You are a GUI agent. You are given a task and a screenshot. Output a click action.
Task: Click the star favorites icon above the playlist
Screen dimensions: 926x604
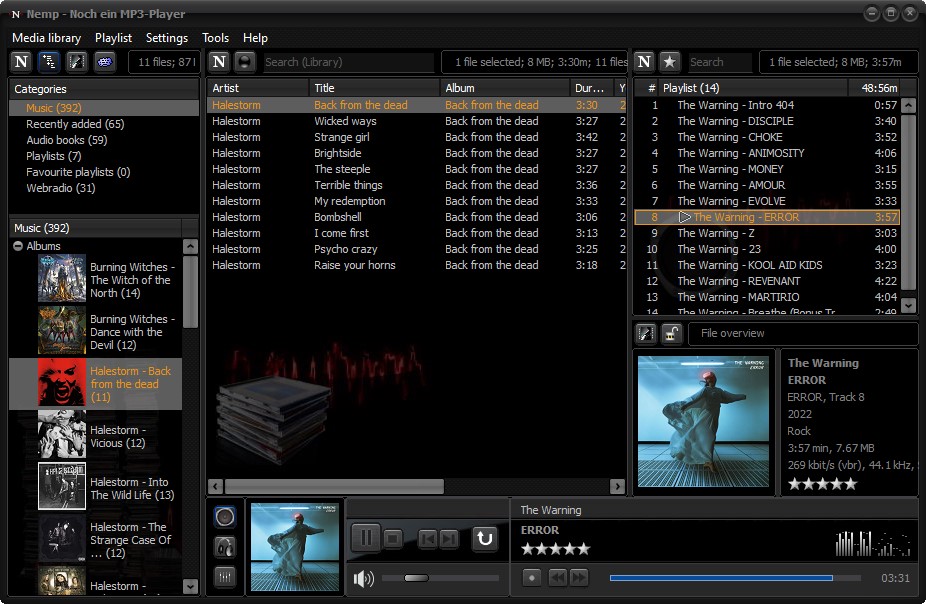670,62
